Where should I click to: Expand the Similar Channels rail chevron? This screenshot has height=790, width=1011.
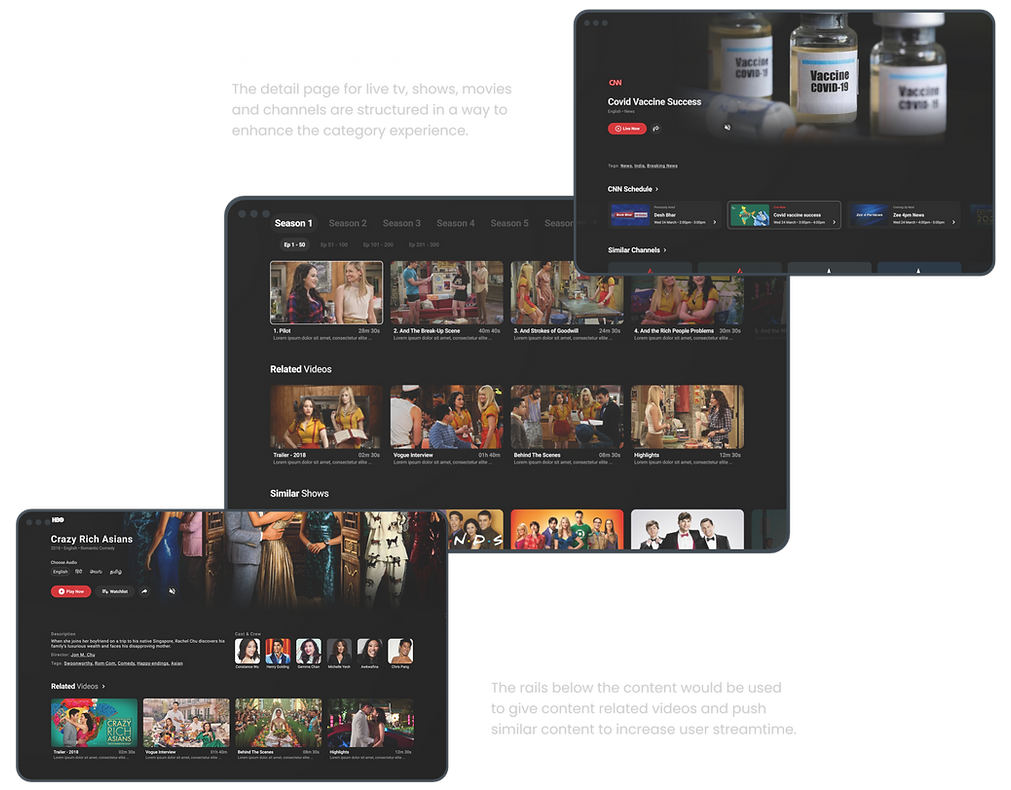point(665,250)
